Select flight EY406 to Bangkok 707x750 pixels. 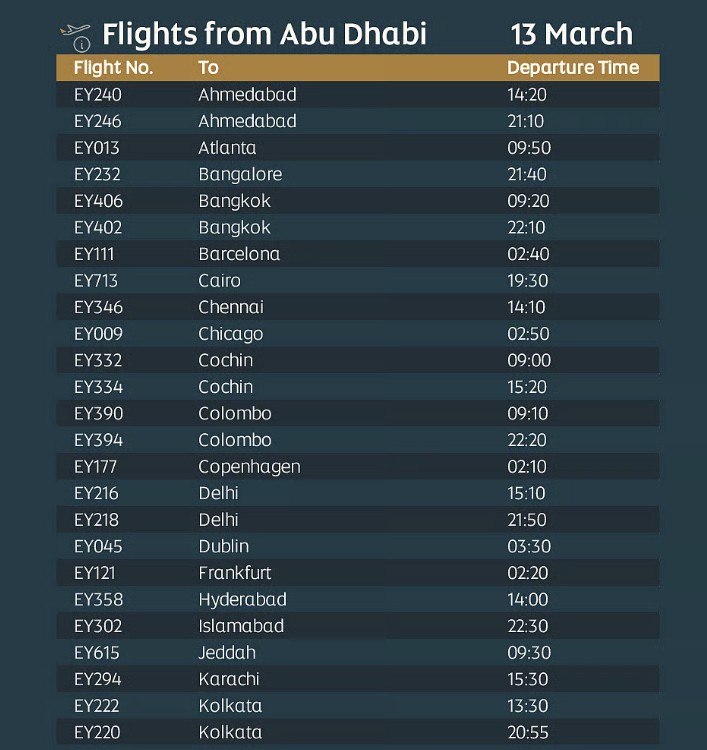point(358,201)
